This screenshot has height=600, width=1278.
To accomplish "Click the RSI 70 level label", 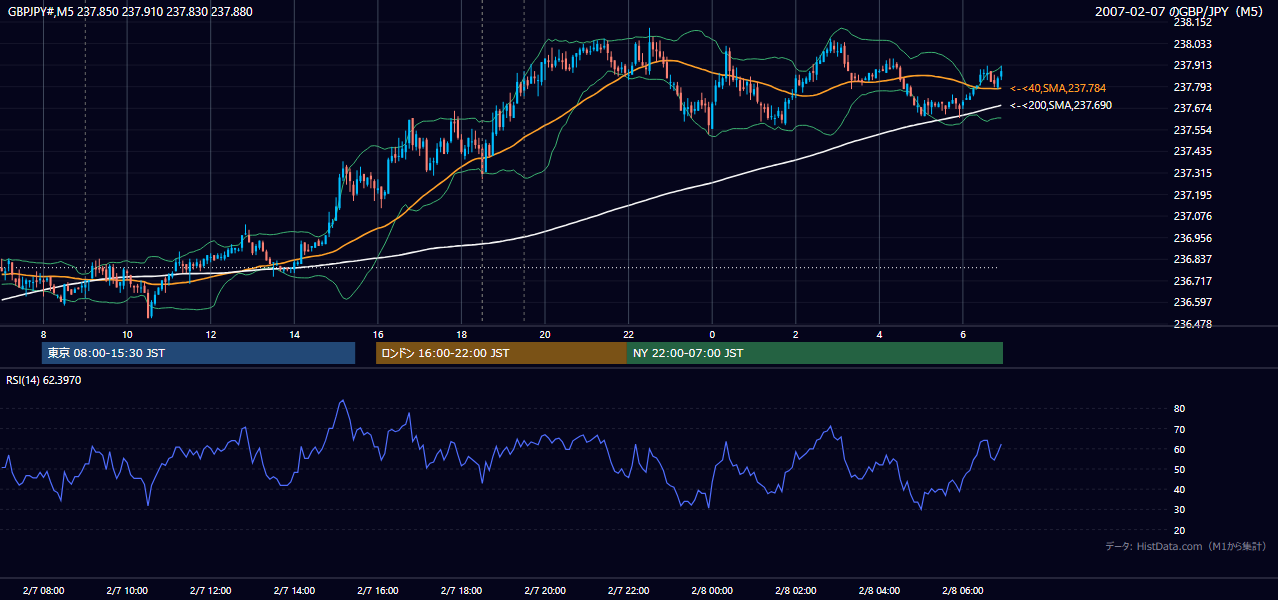I will pyautogui.click(x=1179, y=429).
